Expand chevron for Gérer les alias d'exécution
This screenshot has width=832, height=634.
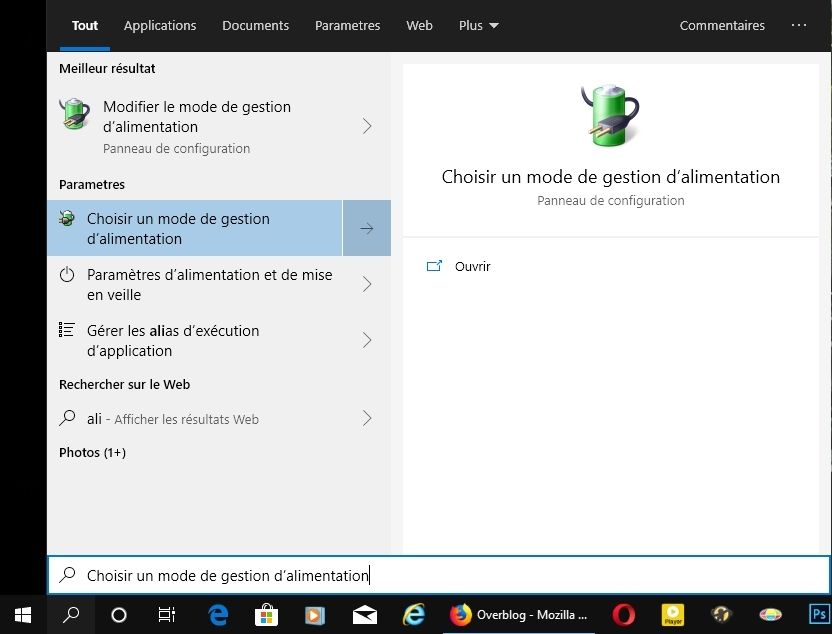click(x=367, y=340)
